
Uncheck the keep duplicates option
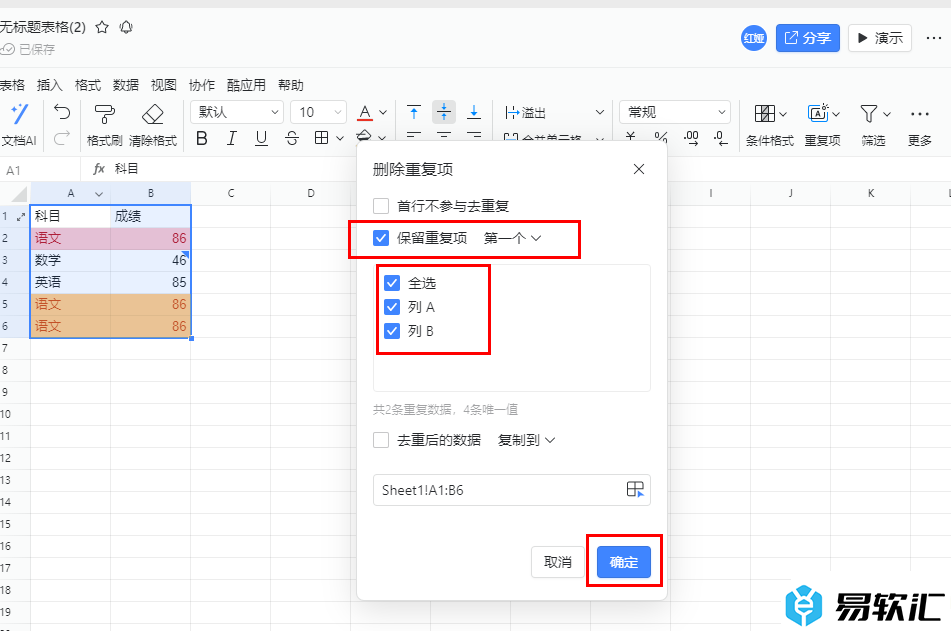(381, 238)
